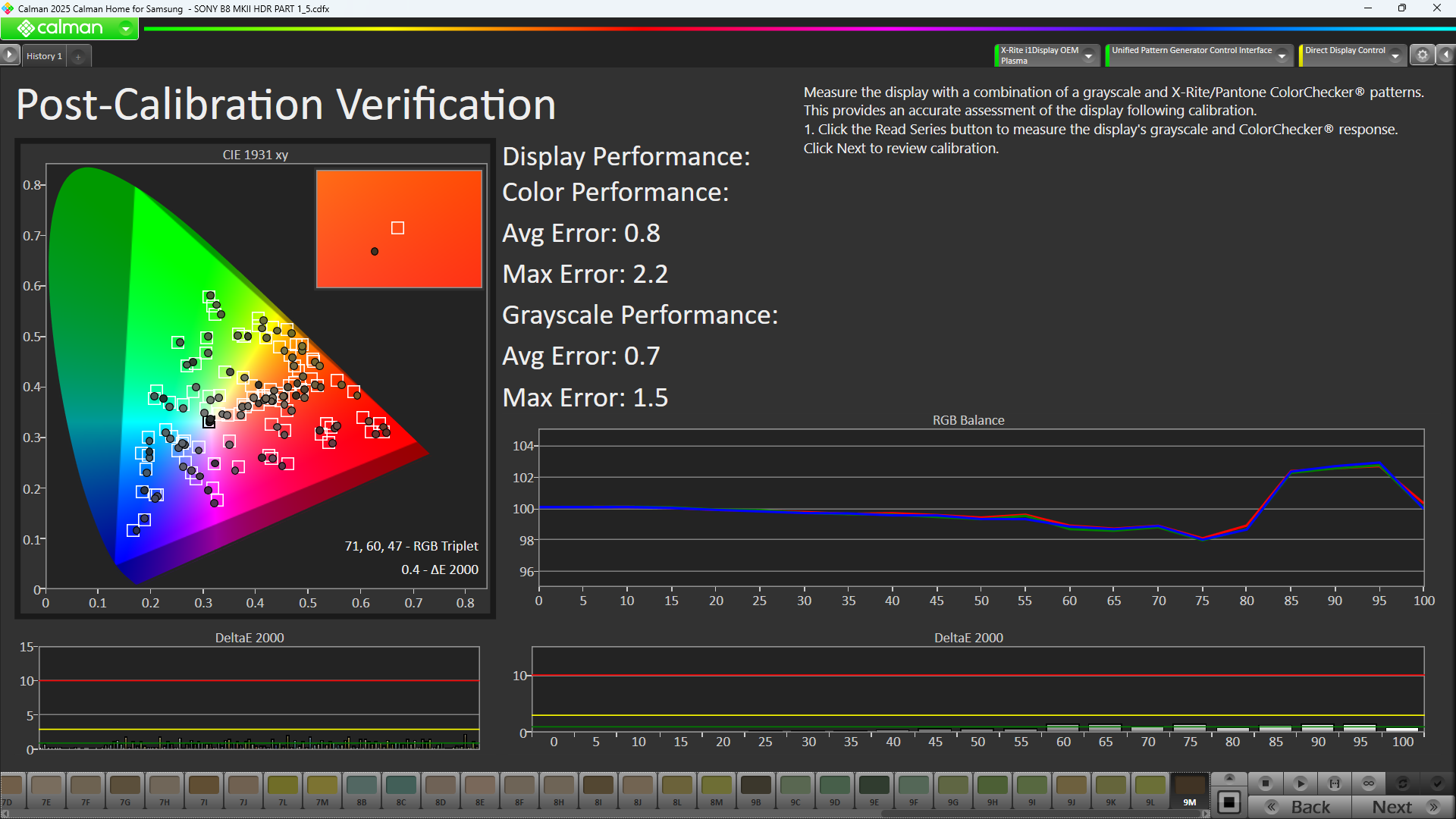Image resolution: width=1456 pixels, height=819 pixels.
Task: Click the Next button
Action: [x=1403, y=807]
